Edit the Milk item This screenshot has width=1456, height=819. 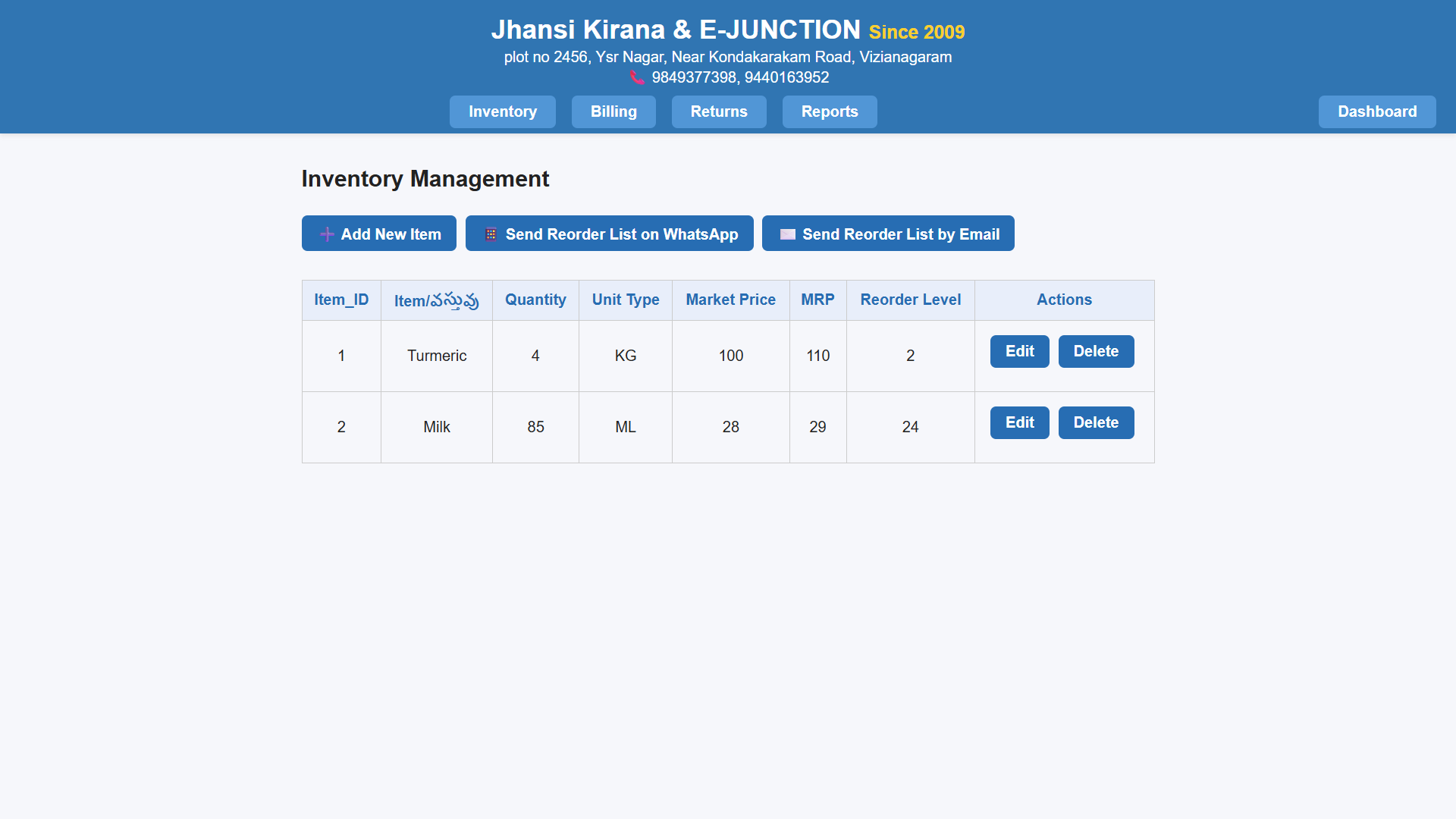[x=1019, y=422]
